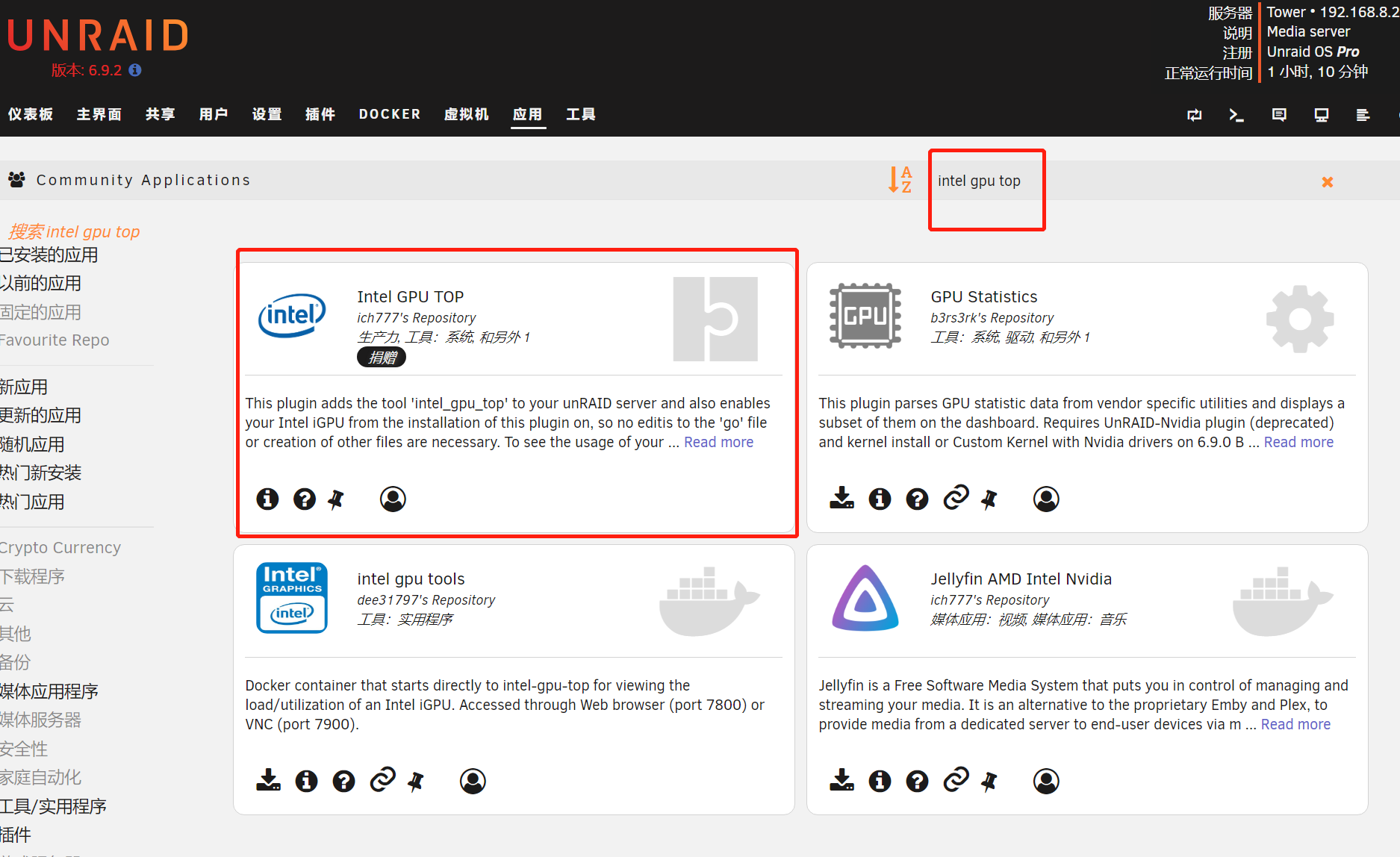The height and width of the screenshot is (857, 1400).
Task: Select 热门应用 top apps in sidebar
Action: pos(32,502)
